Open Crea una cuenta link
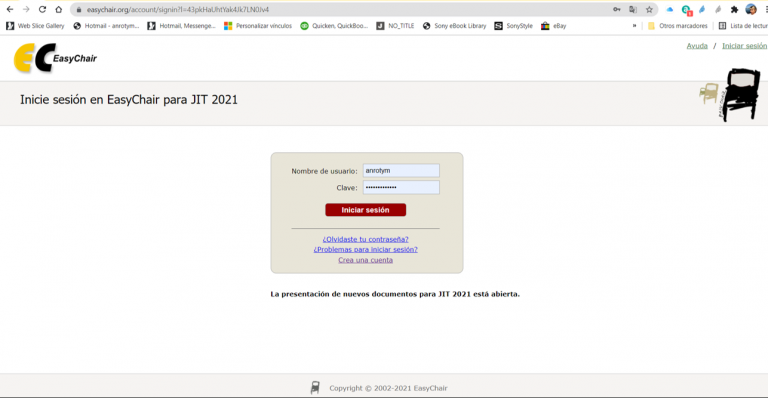Image resolution: width=768 pixels, height=398 pixels. [x=365, y=260]
